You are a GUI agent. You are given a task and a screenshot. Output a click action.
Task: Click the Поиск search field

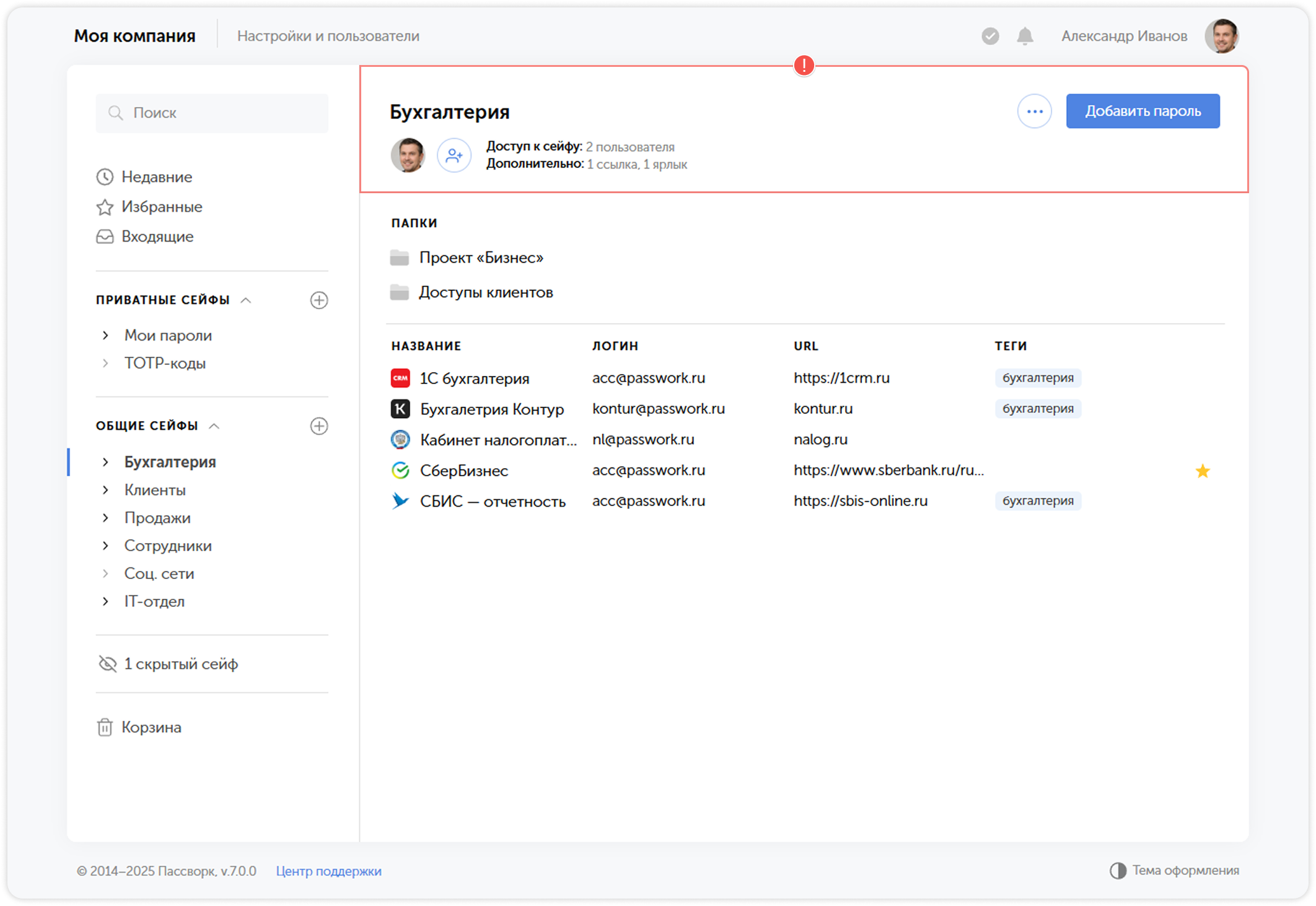coord(212,113)
